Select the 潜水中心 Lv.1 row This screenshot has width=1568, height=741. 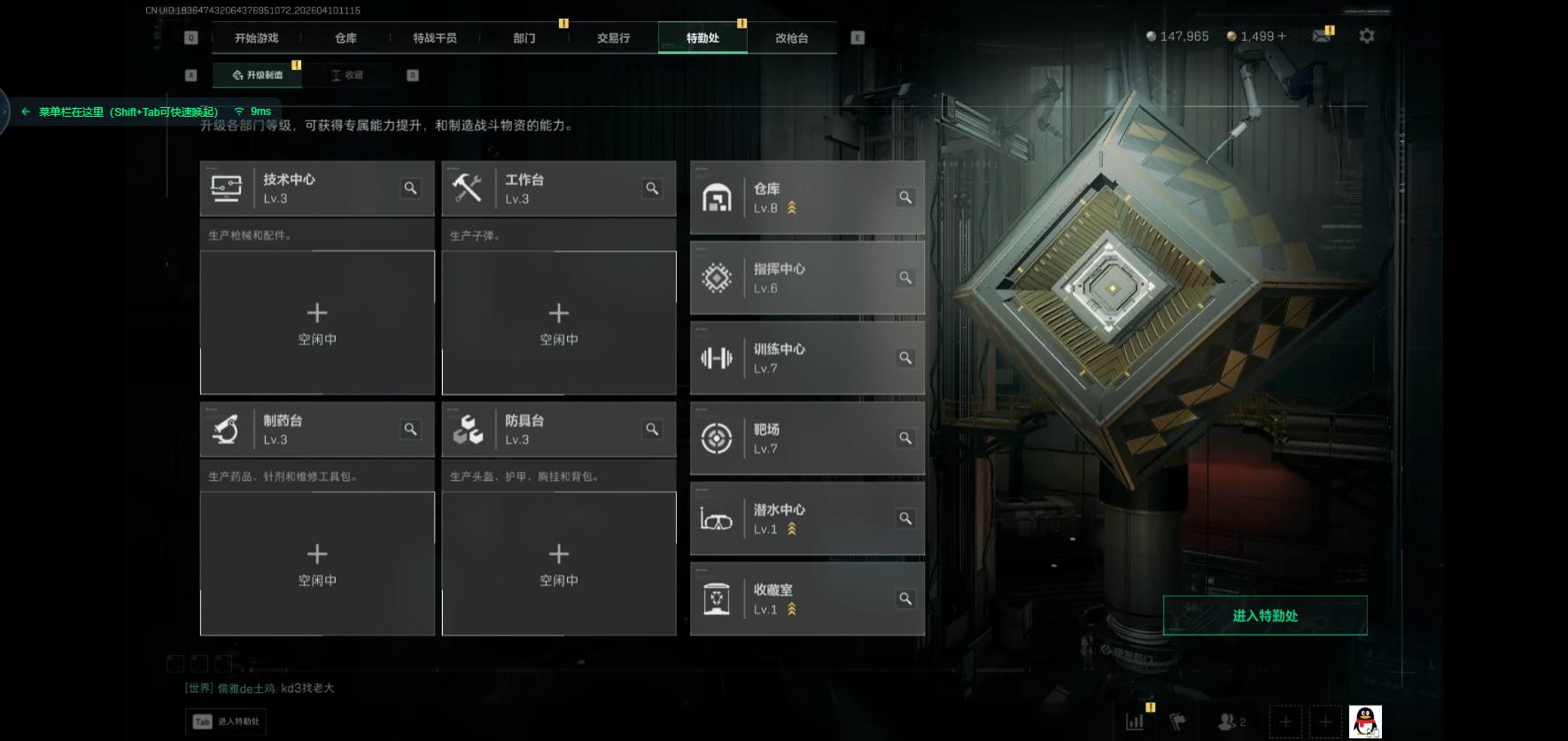[807, 519]
